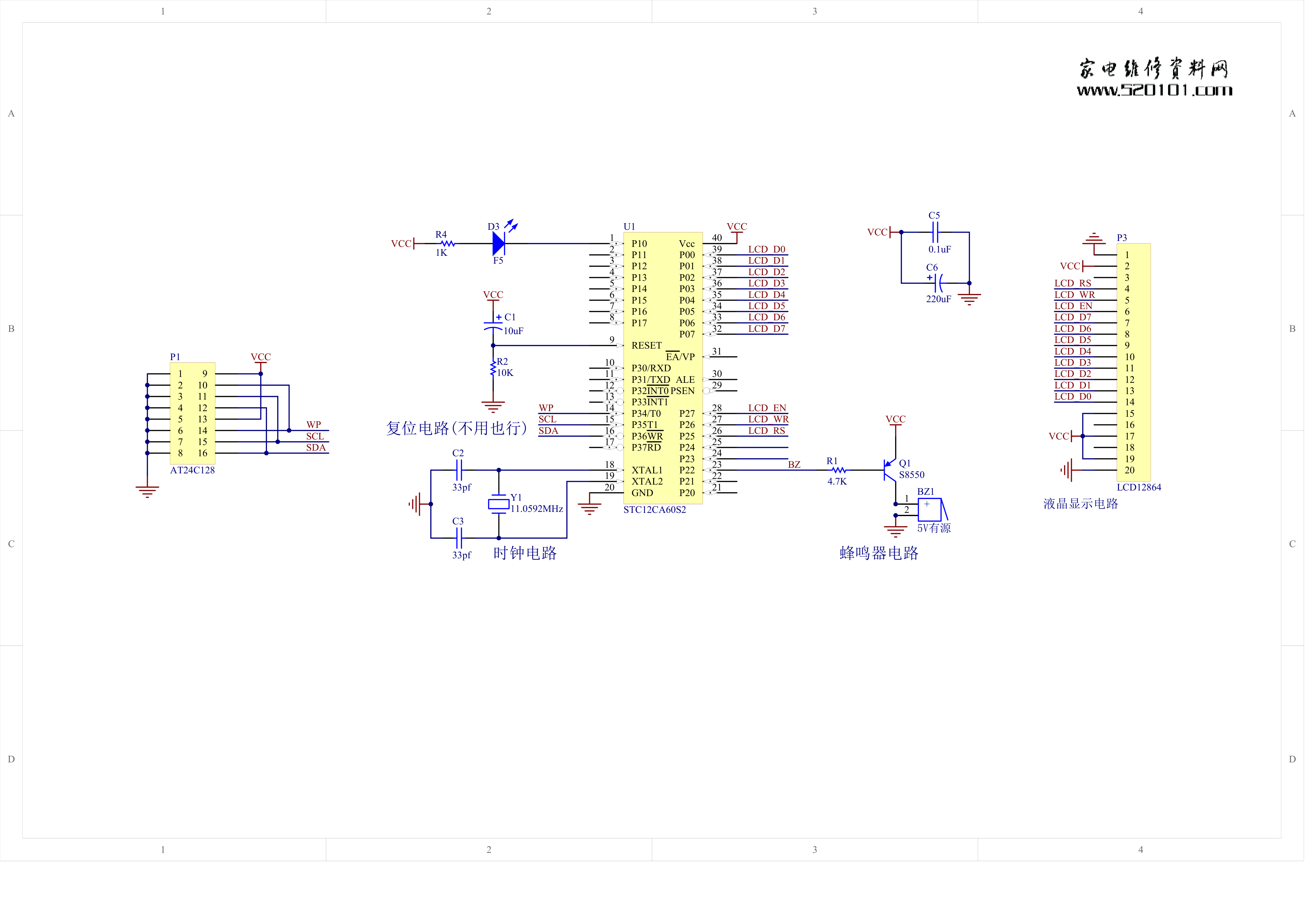This screenshot has height=924, width=1306.
Task: Select the C3 33pf capacitor symbol
Action: coord(459,538)
